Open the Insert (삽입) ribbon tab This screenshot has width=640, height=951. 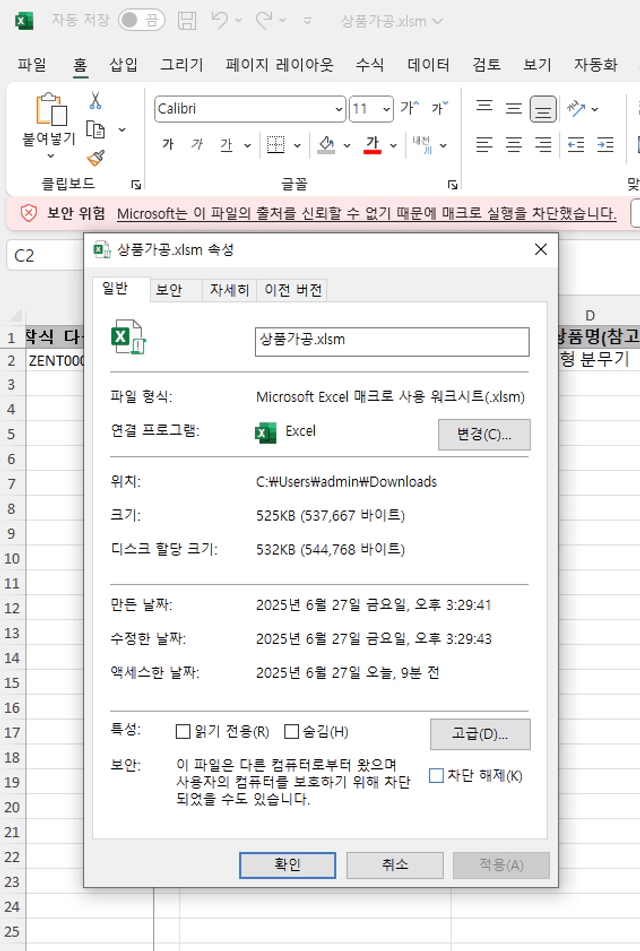(x=123, y=64)
